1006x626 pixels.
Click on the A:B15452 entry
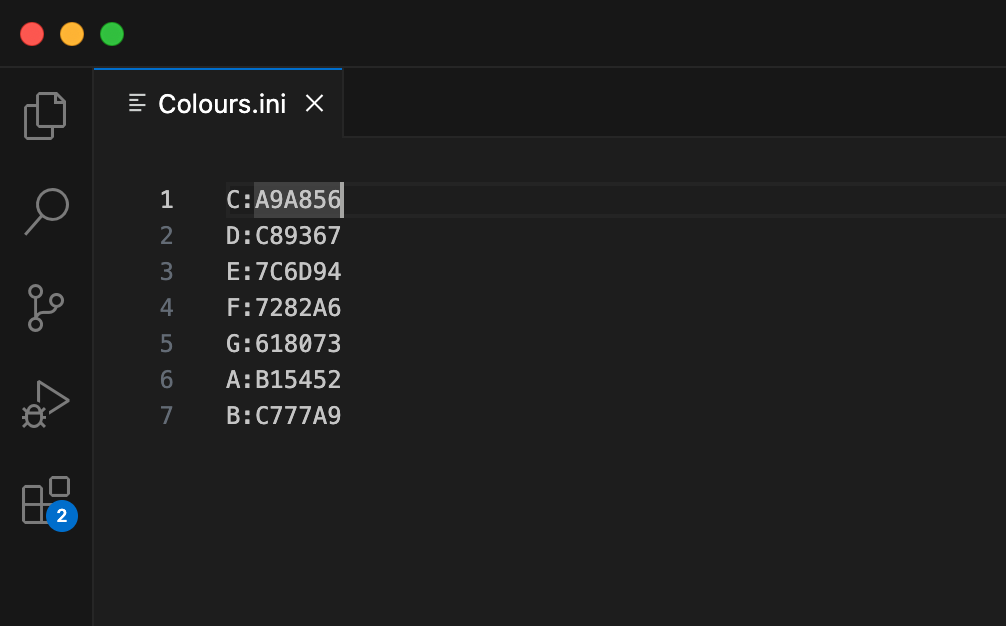click(x=284, y=380)
